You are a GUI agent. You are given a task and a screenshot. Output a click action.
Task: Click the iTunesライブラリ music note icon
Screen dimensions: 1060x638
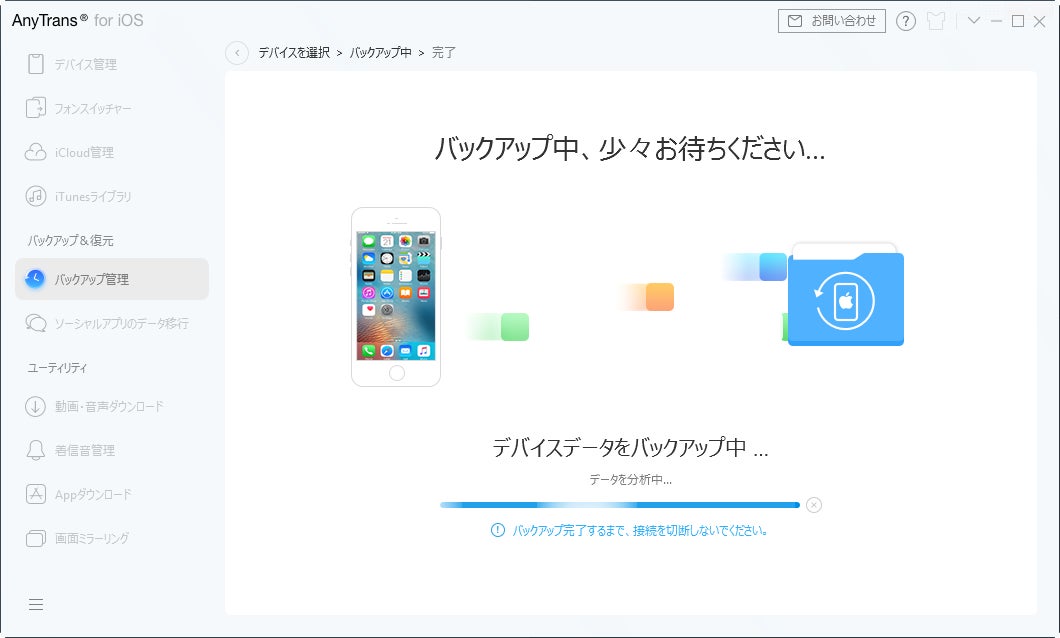(x=36, y=196)
